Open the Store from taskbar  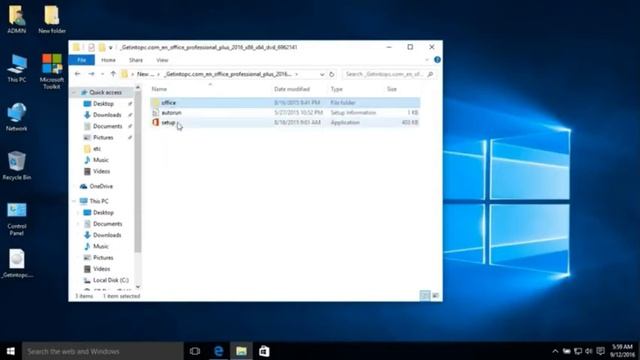[x=264, y=351]
